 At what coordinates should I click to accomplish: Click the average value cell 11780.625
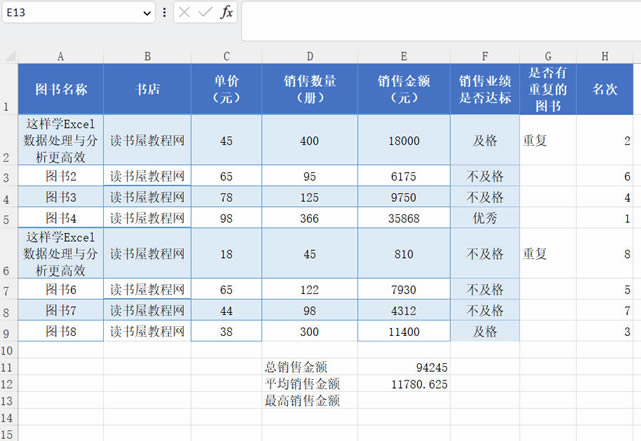point(403,384)
